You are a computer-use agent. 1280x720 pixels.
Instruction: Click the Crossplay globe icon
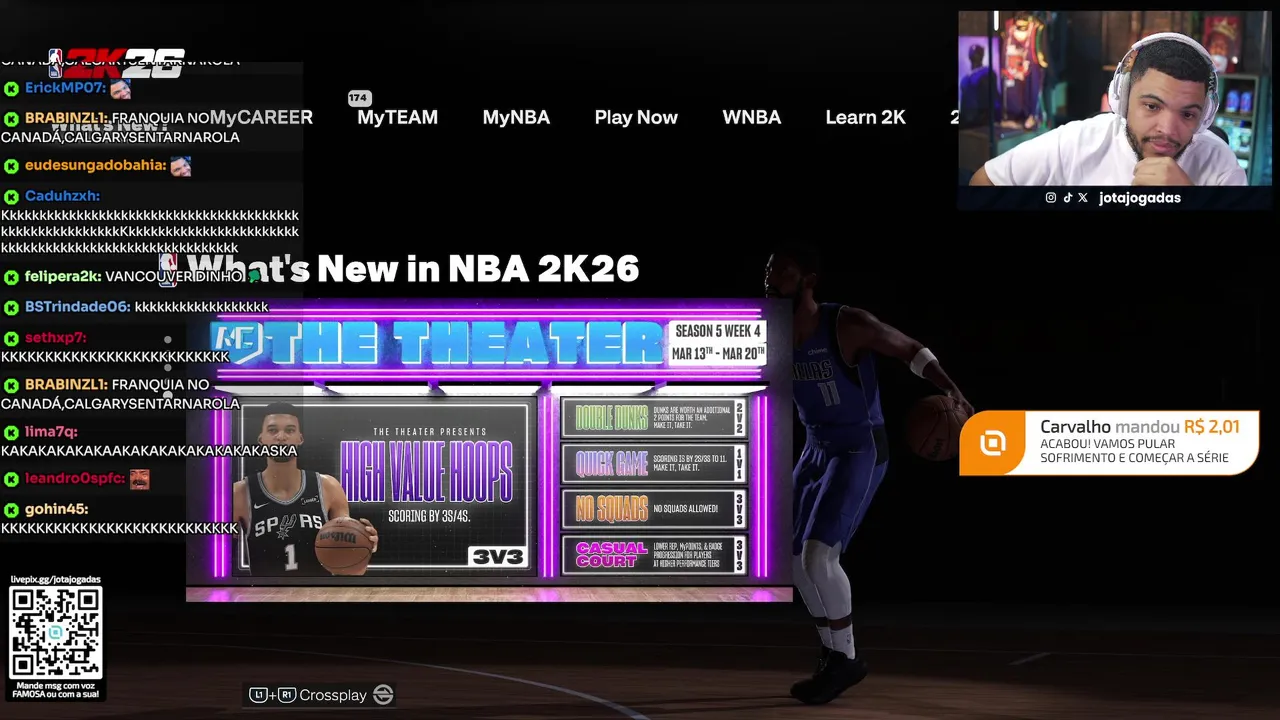click(383, 695)
